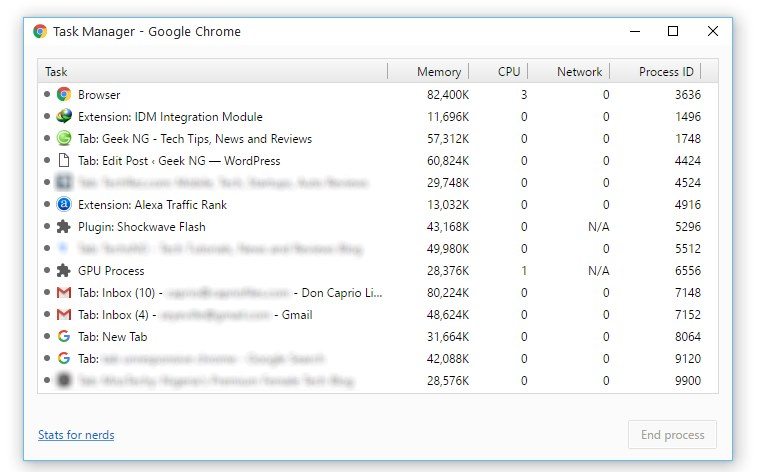
Task: Click process ID 5296
Action: coord(688,227)
